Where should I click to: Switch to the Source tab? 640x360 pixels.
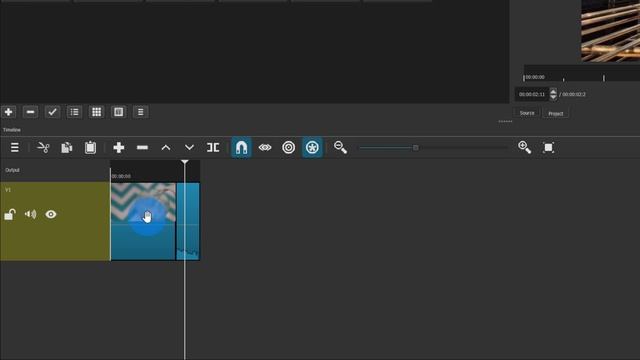click(527, 113)
